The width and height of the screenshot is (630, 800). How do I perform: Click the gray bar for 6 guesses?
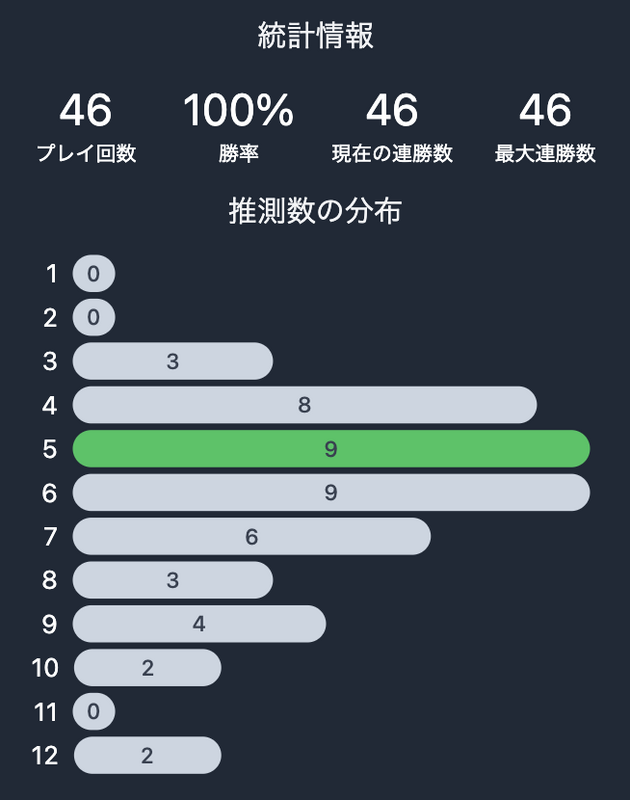(x=331, y=492)
